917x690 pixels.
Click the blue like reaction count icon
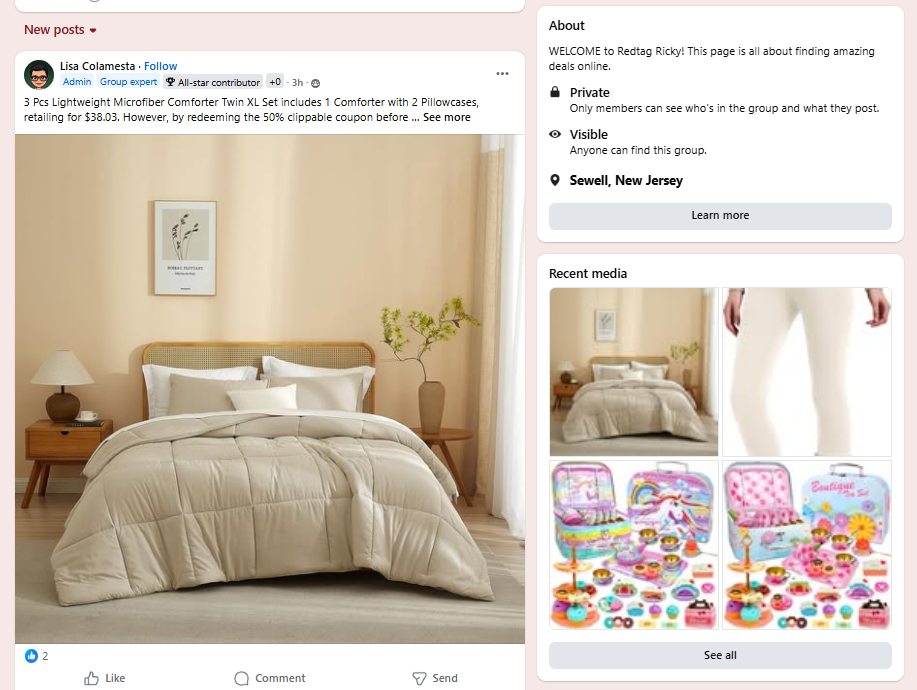(x=31, y=656)
